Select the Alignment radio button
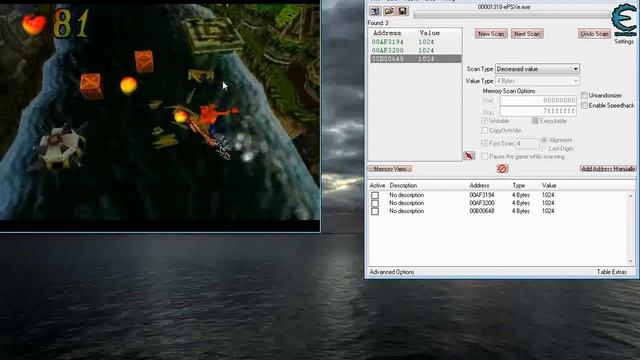The height and width of the screenshot is (360, 640). [544, 140]
